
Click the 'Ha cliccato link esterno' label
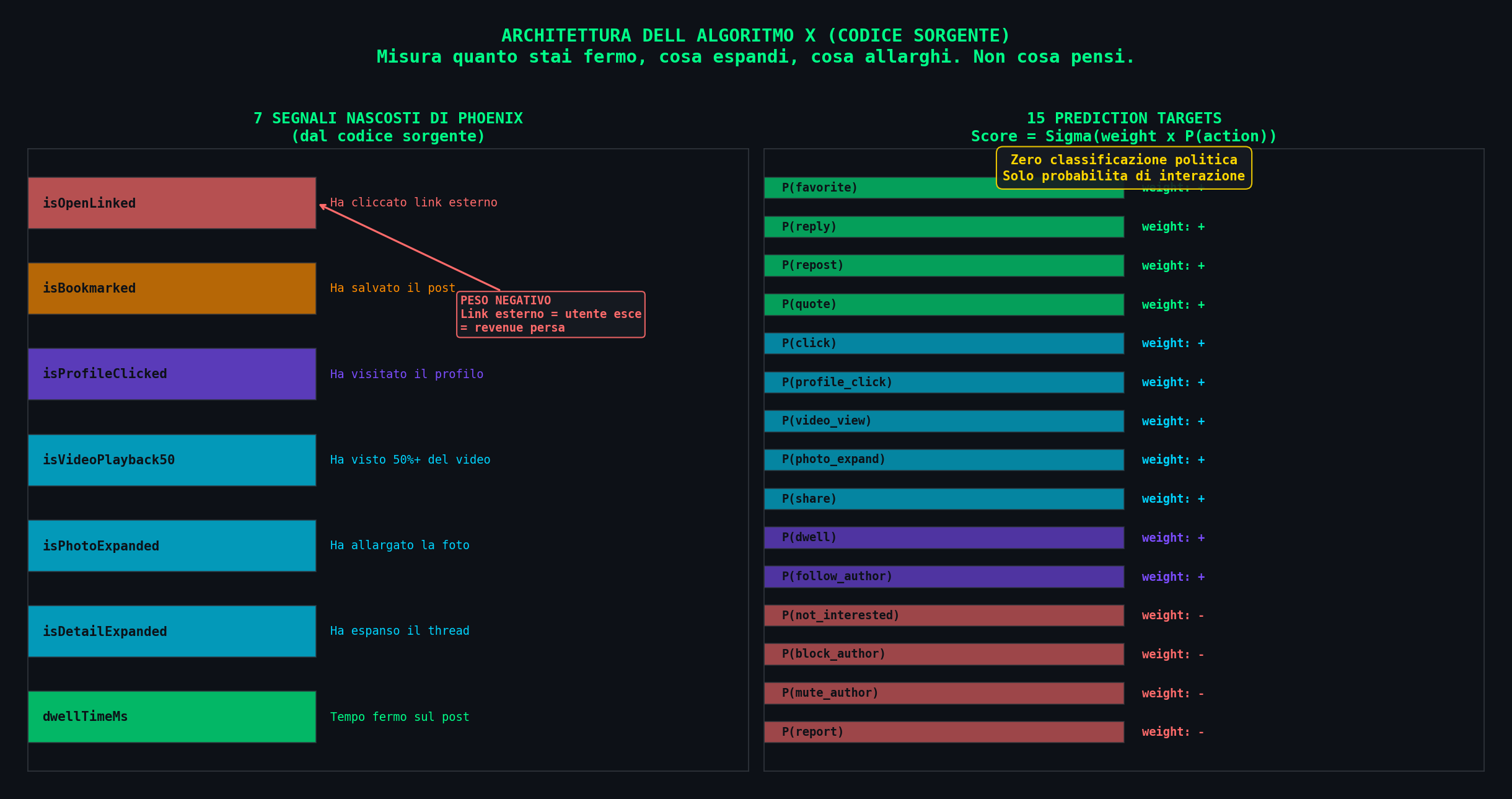click(x=413, y=203)
